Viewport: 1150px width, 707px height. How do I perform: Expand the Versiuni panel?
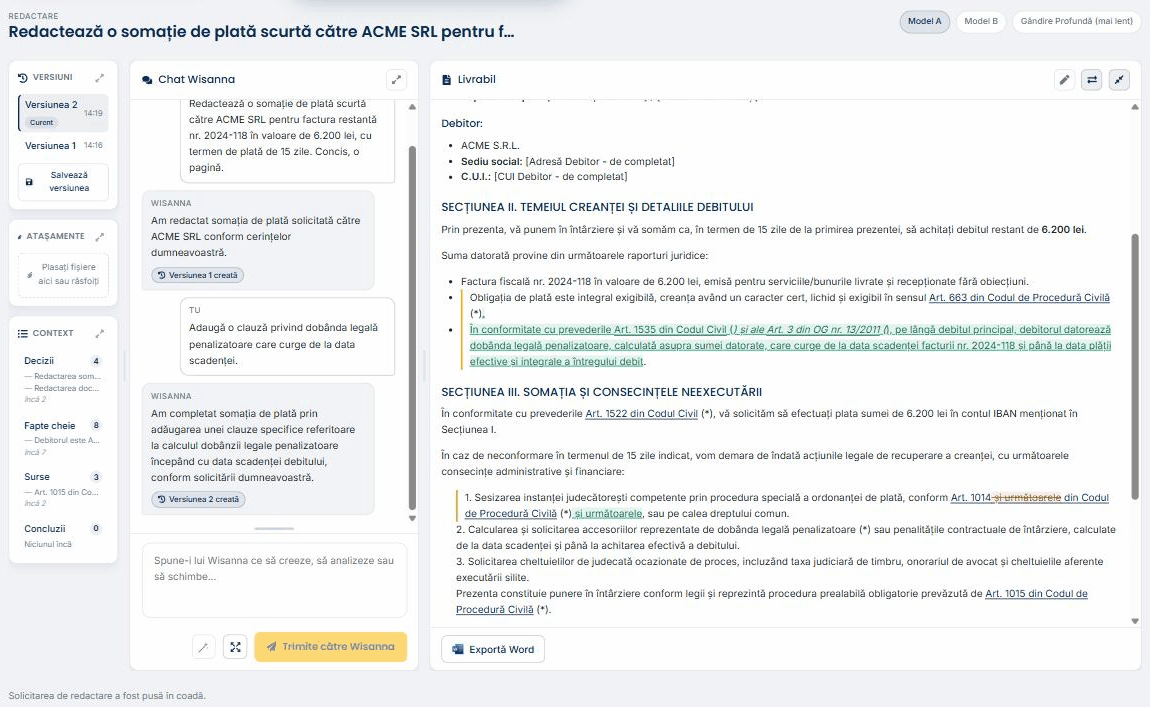100,77
